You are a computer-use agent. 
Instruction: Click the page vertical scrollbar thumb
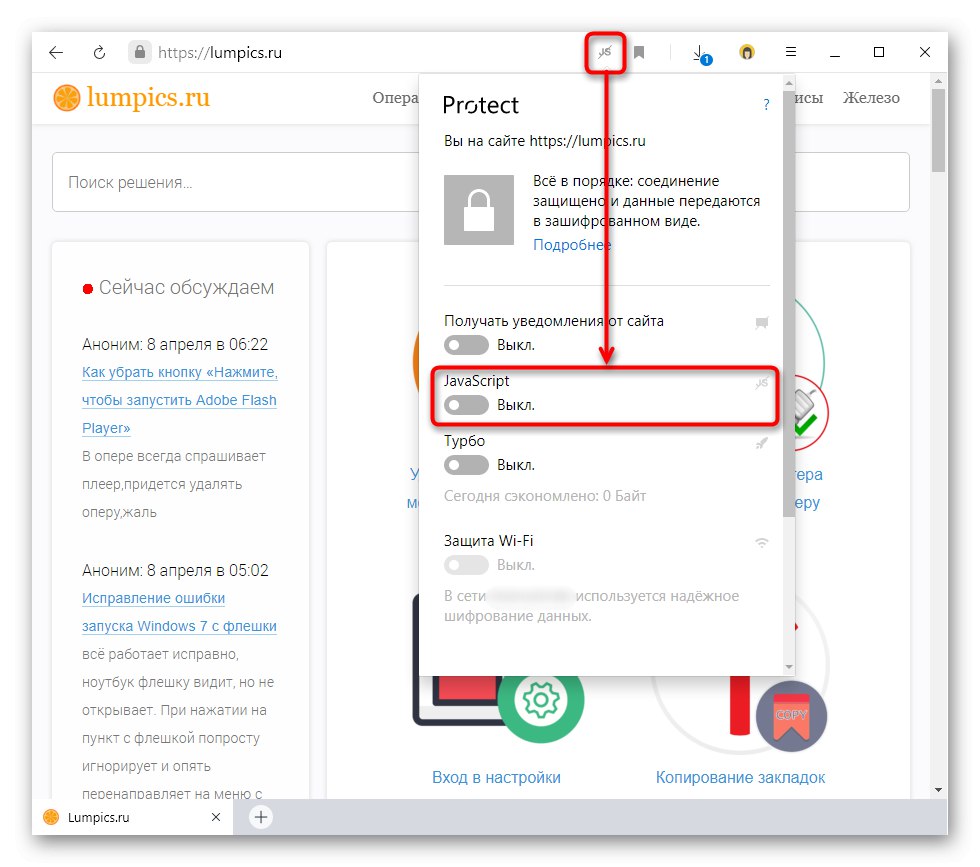tap(938, 130)
